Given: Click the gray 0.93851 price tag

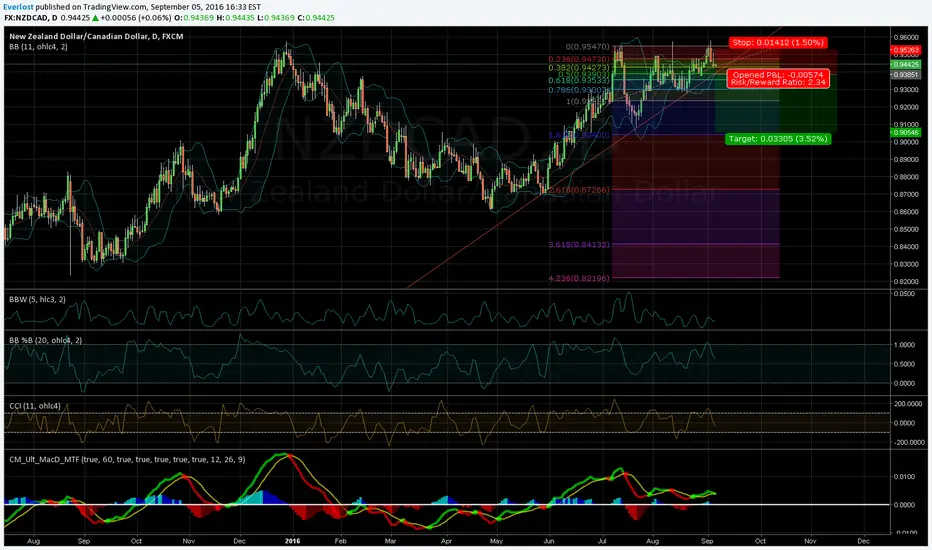Looking at the screenshot, I should [905, 75].
